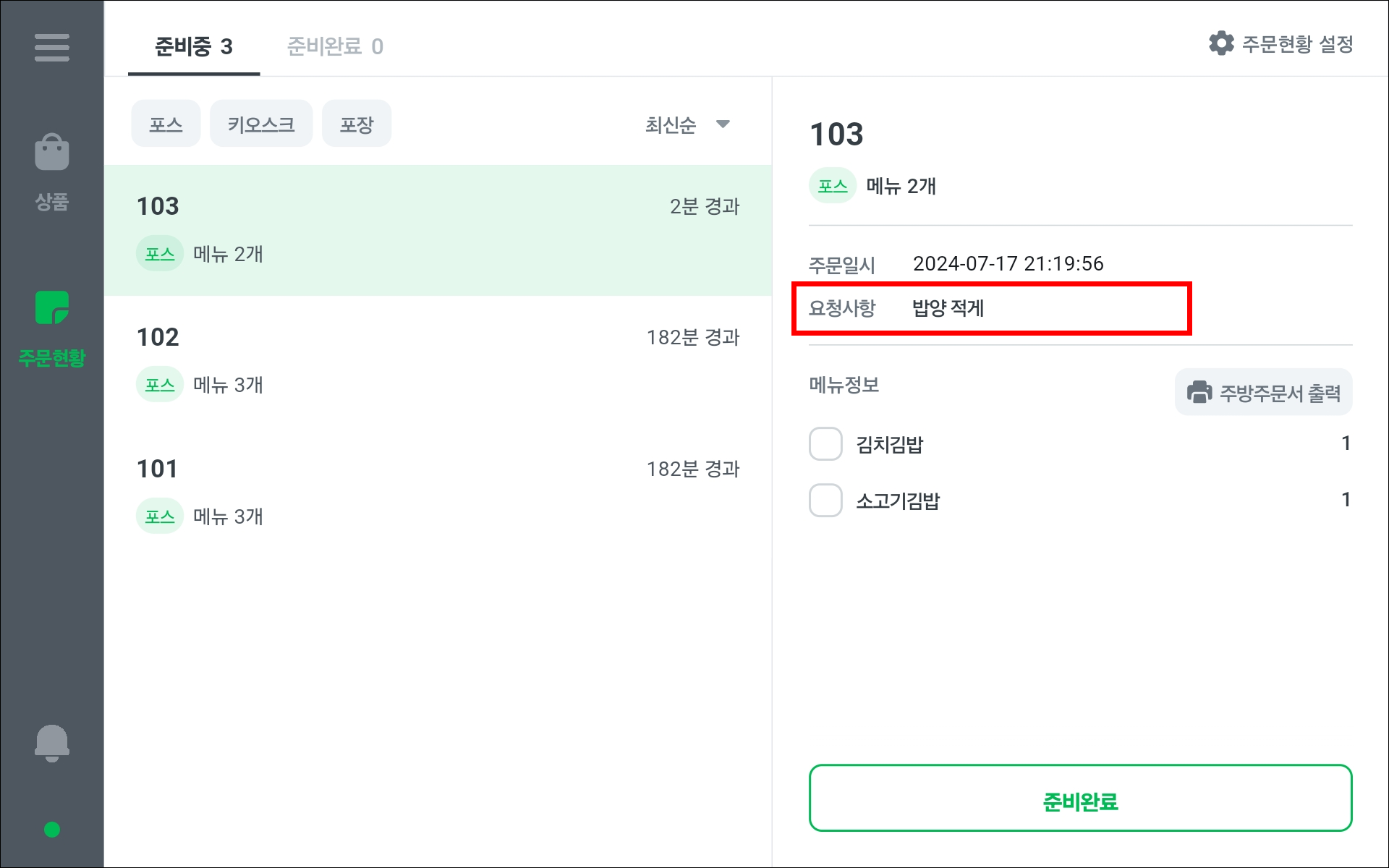Click the green status dot
1389x868 pixels.
(51, 830)
